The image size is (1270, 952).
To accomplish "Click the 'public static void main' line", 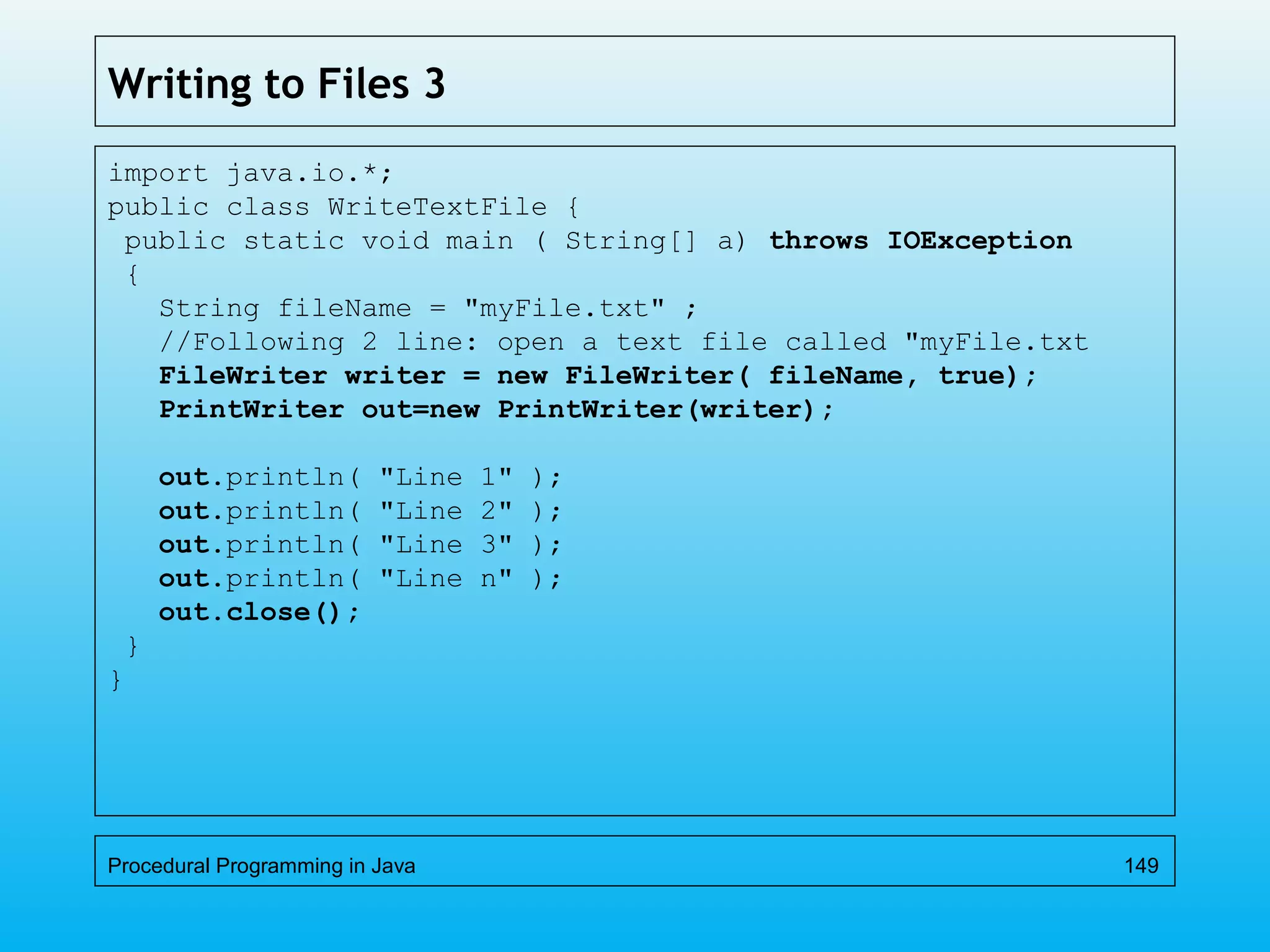I will [x=598, y=241].
